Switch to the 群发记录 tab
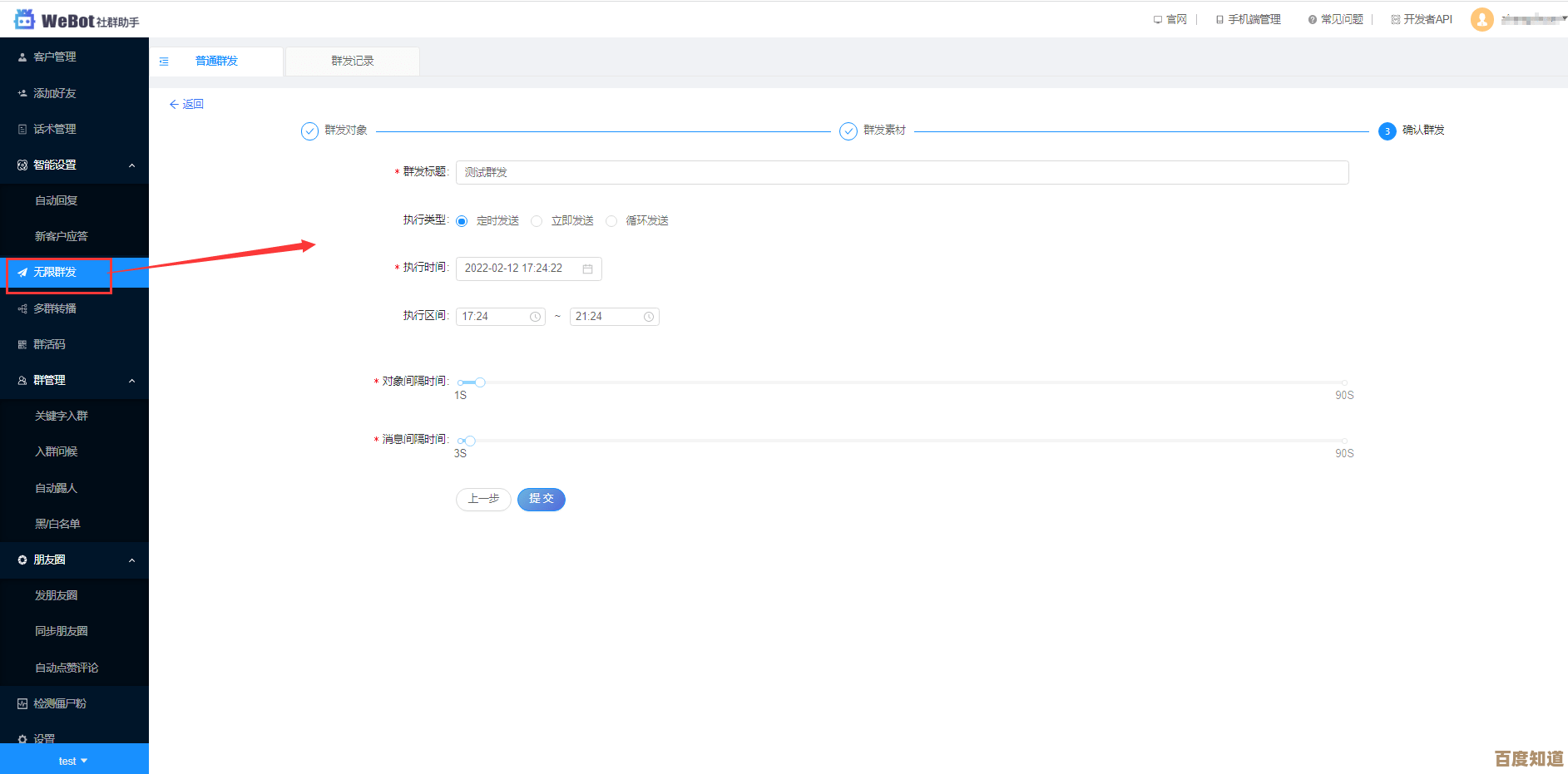Viewport: 1568px width, 774px height. coord(352,62)
